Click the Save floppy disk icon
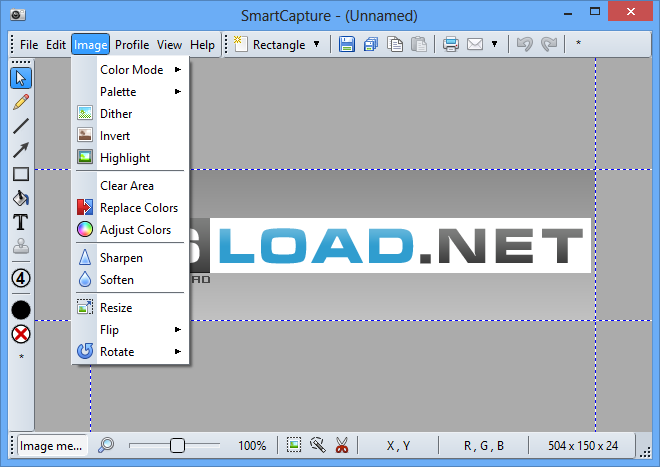 347,44
